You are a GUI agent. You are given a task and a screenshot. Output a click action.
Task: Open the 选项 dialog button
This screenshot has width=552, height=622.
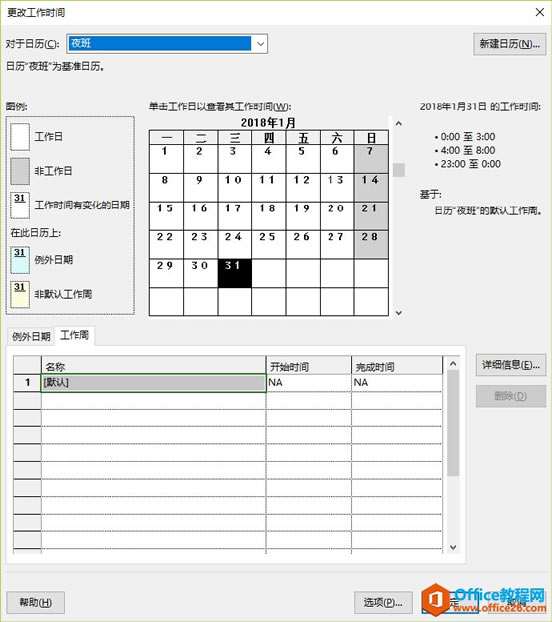tap(383, 603)
